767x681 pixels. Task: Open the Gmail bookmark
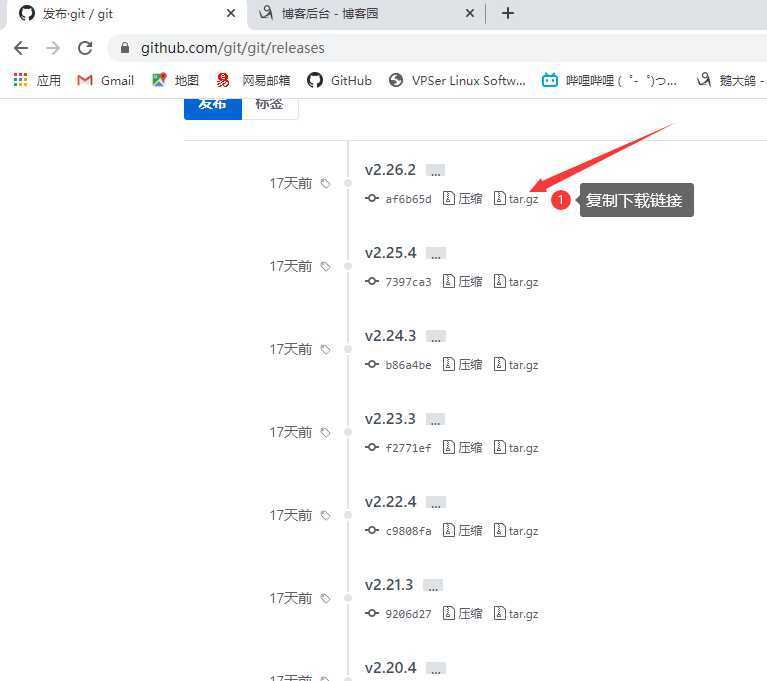pyautogui.click(x=105, y=80)
